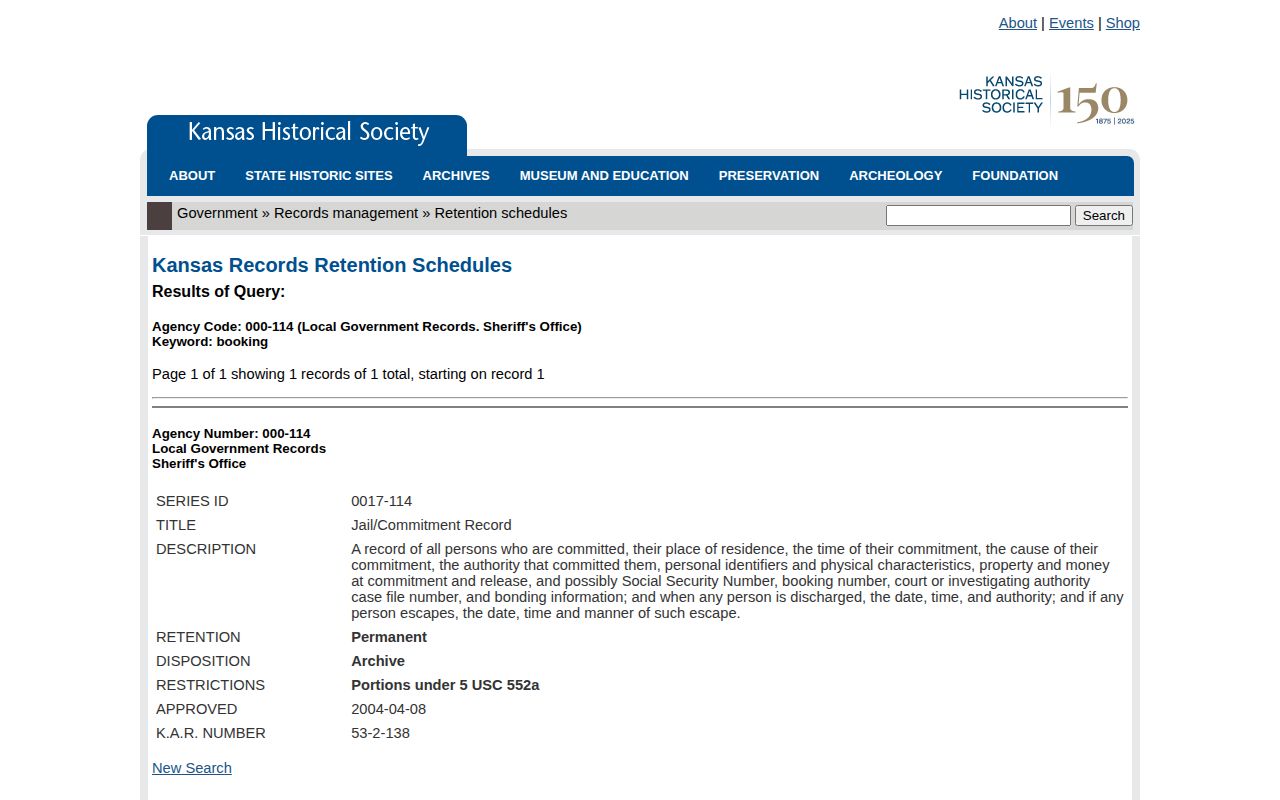Click approved date 2004-04-08
The height and width of the screenshot is (800, 1280).
[x=388, y=709]
